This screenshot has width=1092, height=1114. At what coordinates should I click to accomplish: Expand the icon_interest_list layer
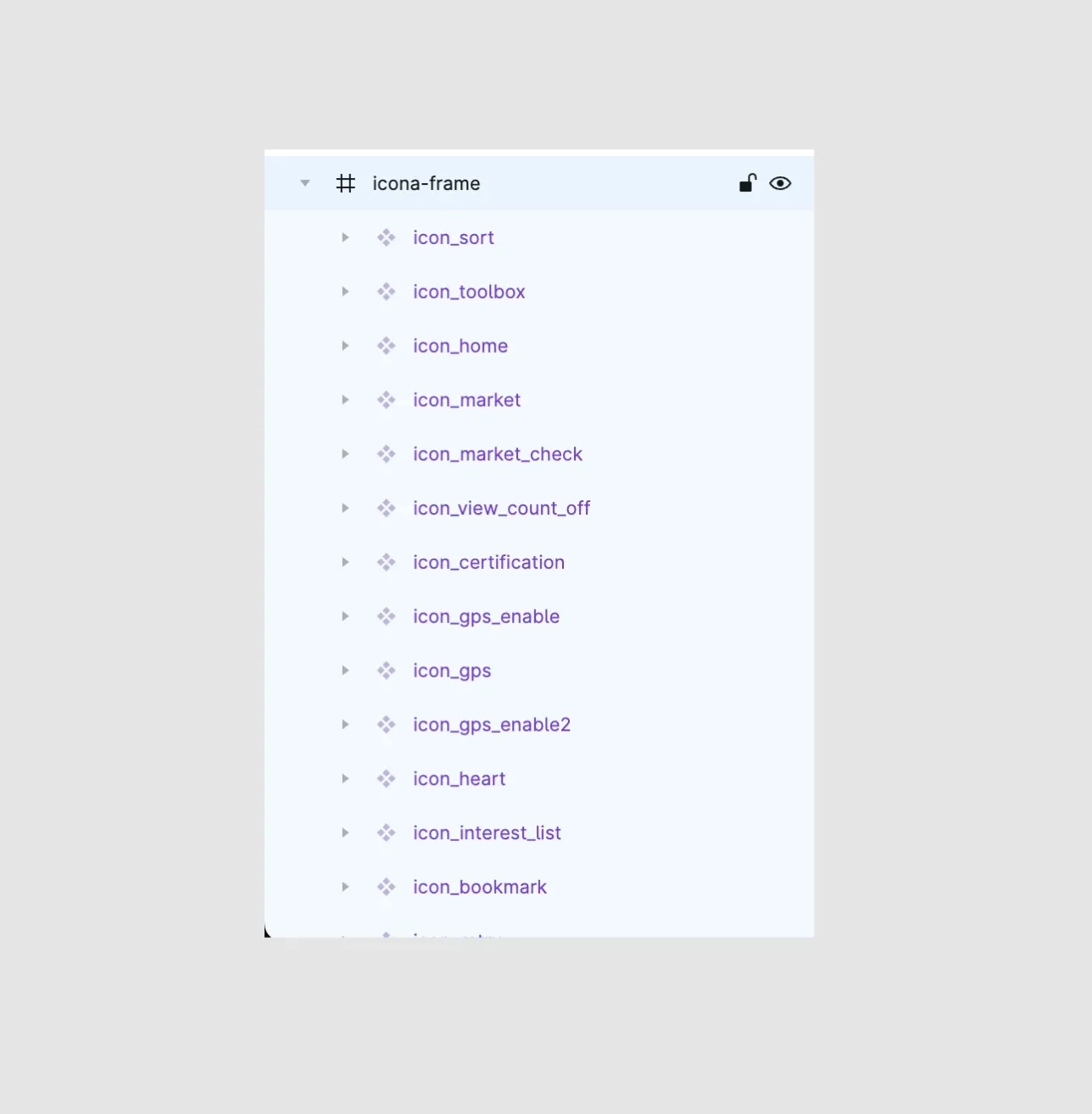tap(345, 833)
